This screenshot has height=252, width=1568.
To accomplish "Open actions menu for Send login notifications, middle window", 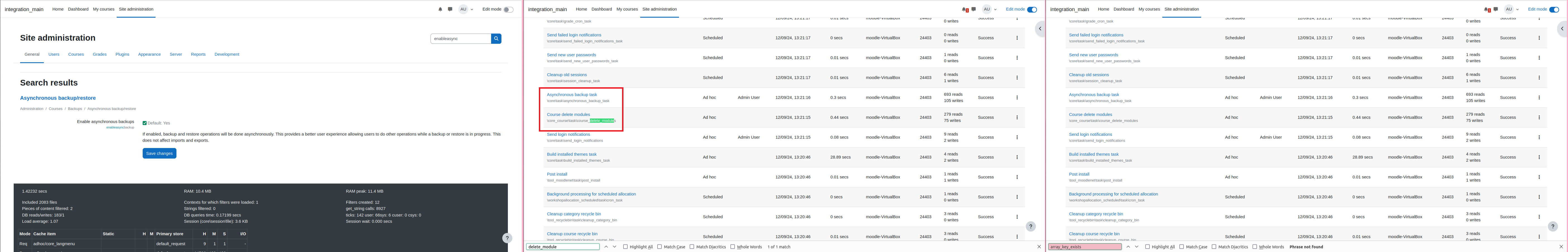I will pos(1017,137).
